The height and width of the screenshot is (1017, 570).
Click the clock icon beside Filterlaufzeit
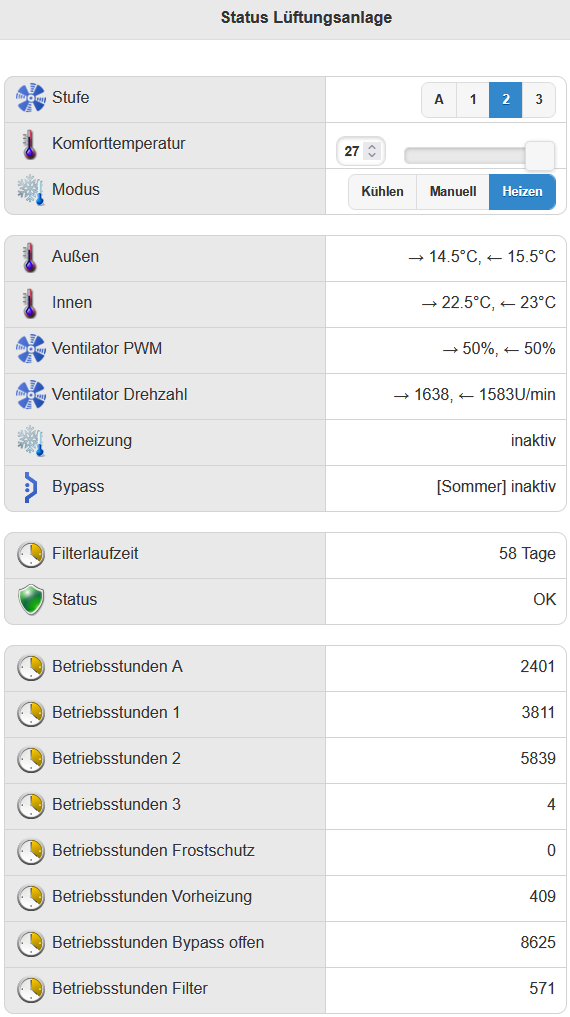click(30, 555)
